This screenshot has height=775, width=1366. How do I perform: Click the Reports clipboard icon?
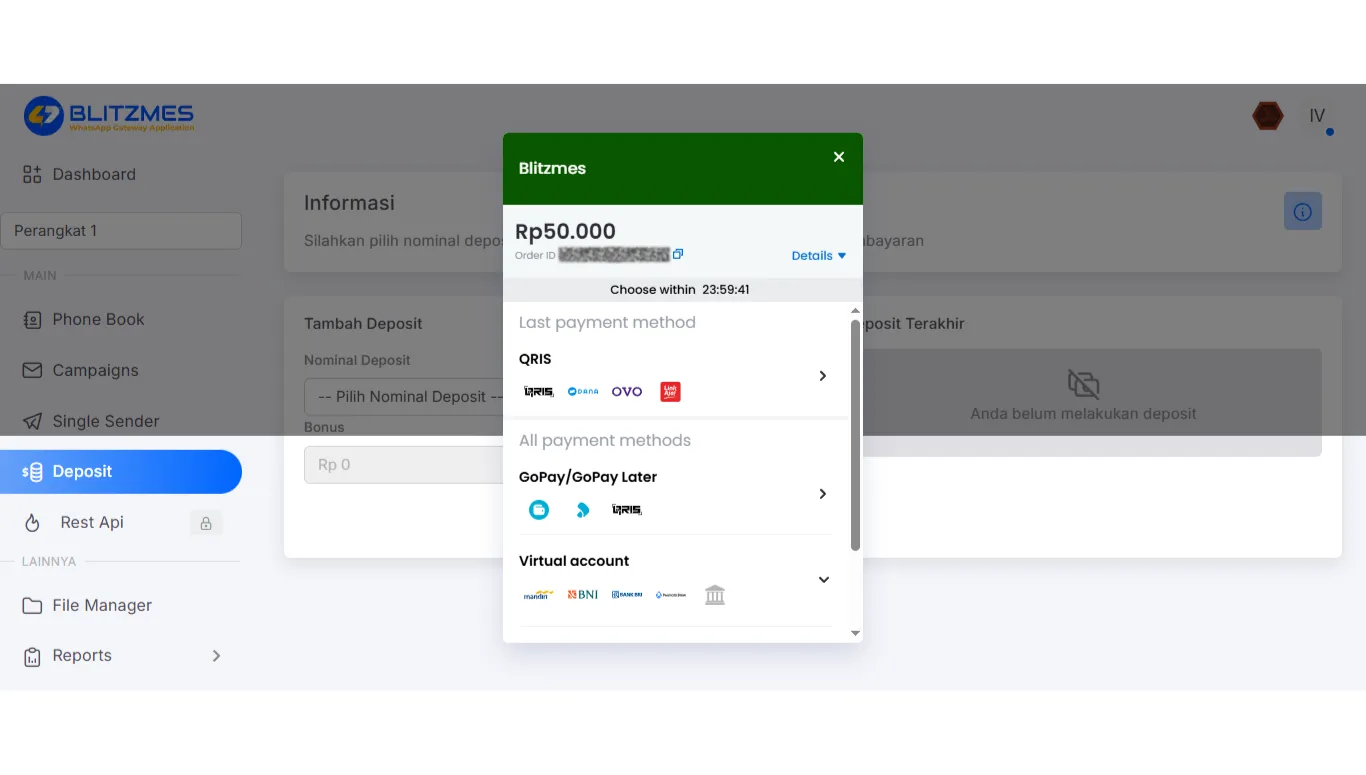point(32,656)
